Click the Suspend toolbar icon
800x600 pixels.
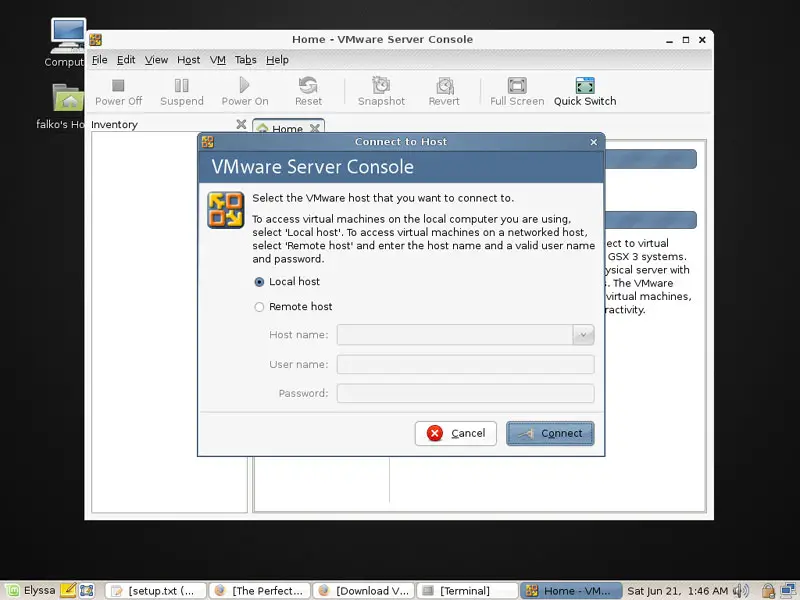(182, 85)
